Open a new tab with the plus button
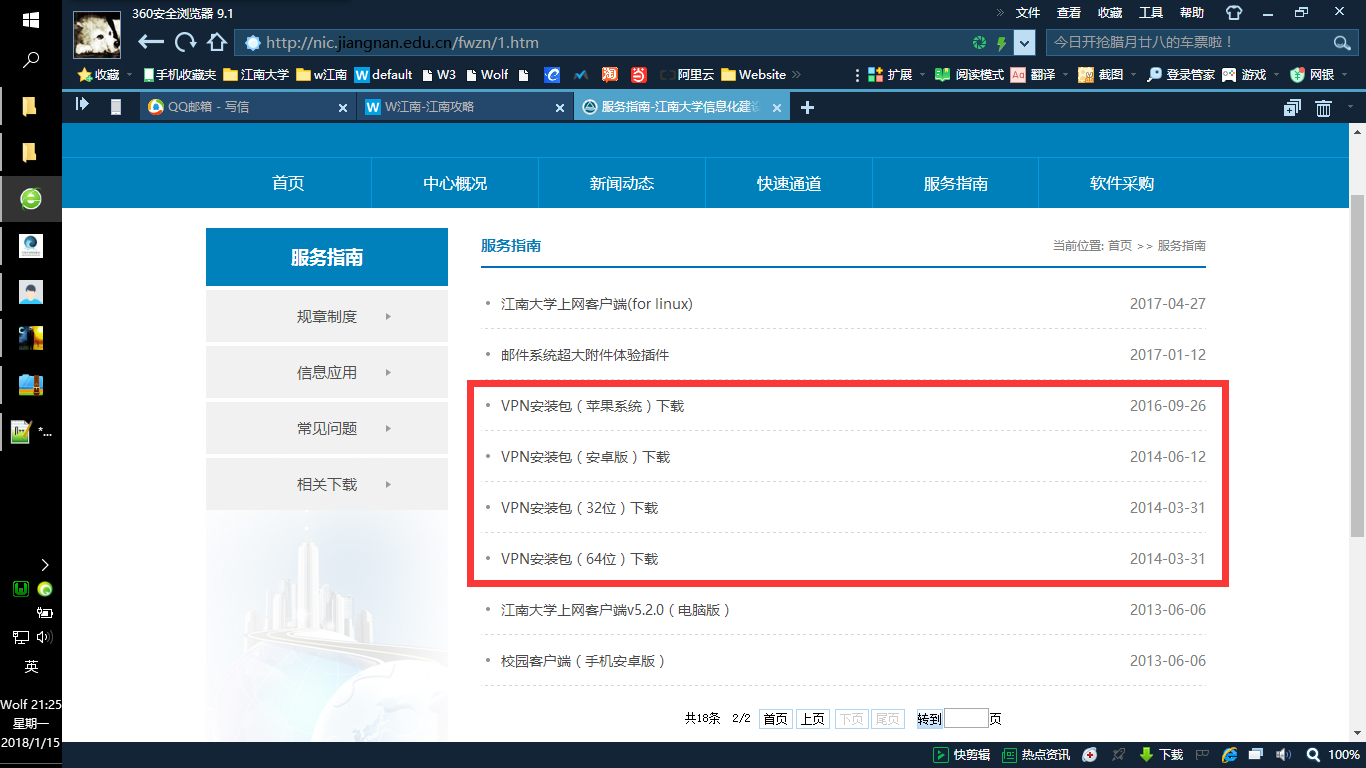This screenshot has height=768, width=1366. 808,108
